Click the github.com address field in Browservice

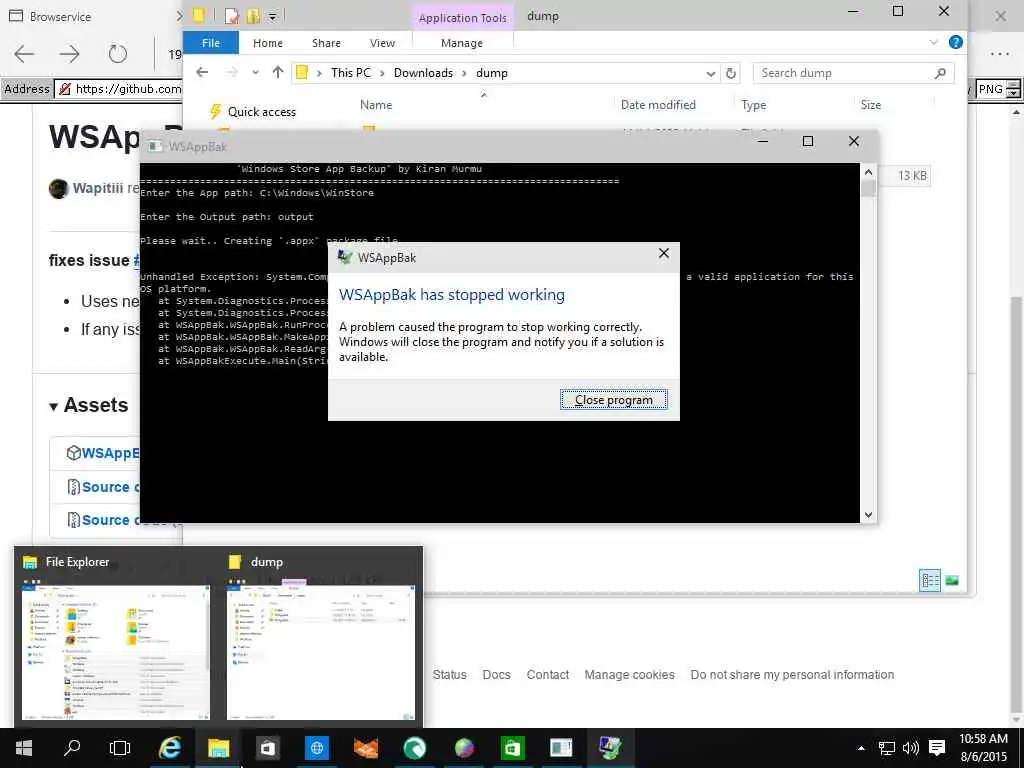(x=119, y=89)
